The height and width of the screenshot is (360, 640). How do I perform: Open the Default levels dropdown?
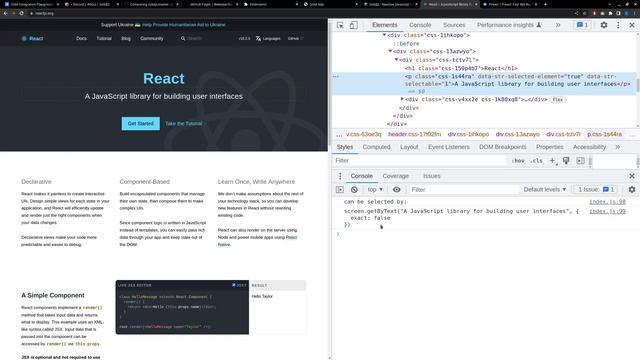pyautogui.click(x=544, y=190)
